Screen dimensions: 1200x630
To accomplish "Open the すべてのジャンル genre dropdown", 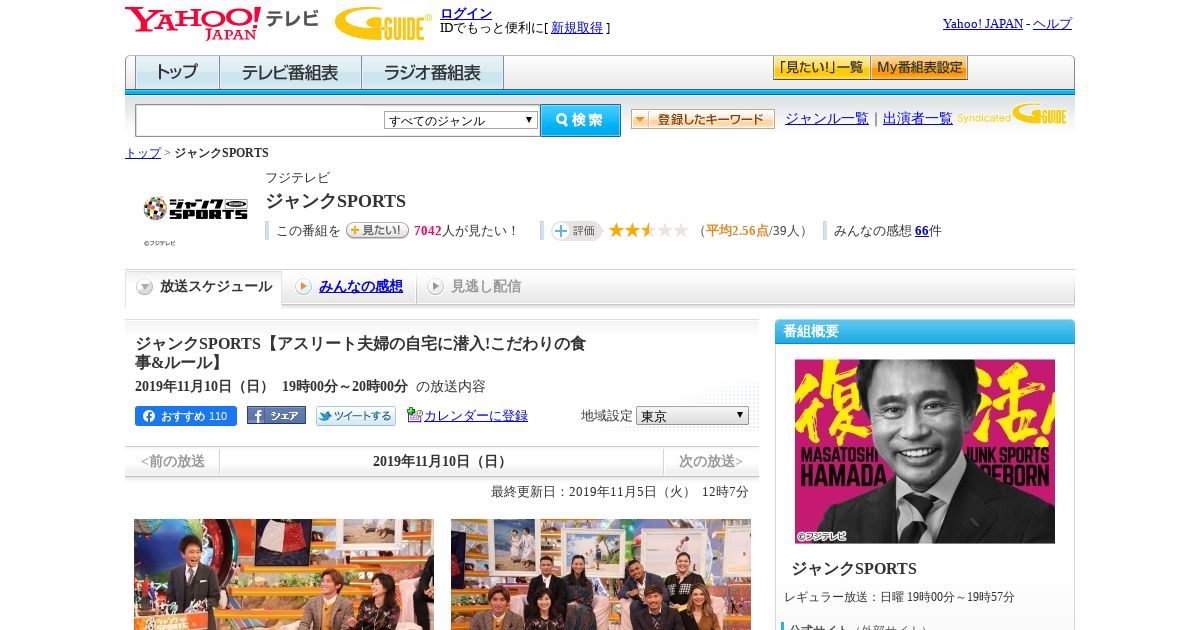I will pyautogui.click(x=461, y=120).
